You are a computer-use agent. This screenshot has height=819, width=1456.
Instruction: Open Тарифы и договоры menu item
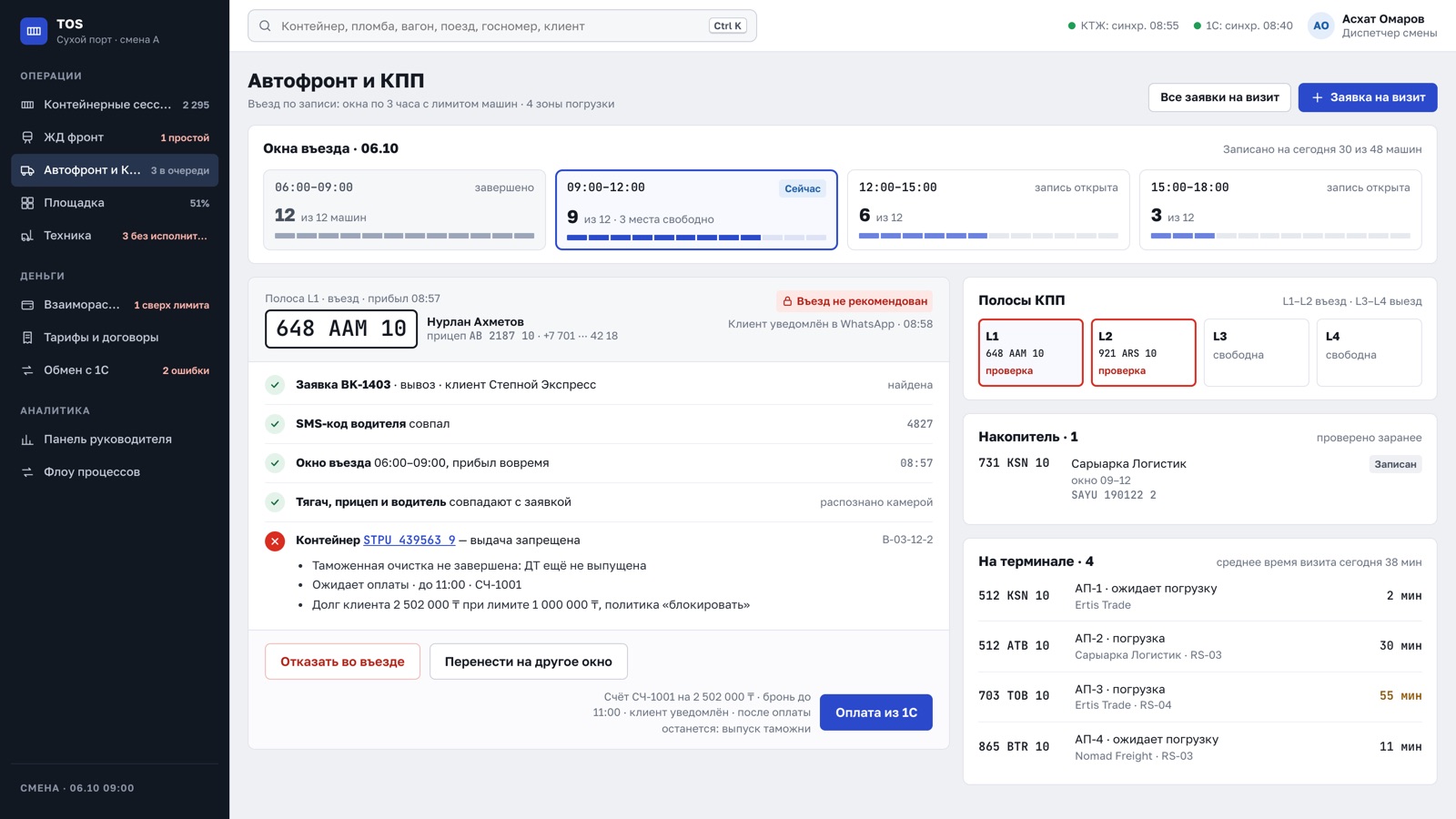tap(115, 338)
